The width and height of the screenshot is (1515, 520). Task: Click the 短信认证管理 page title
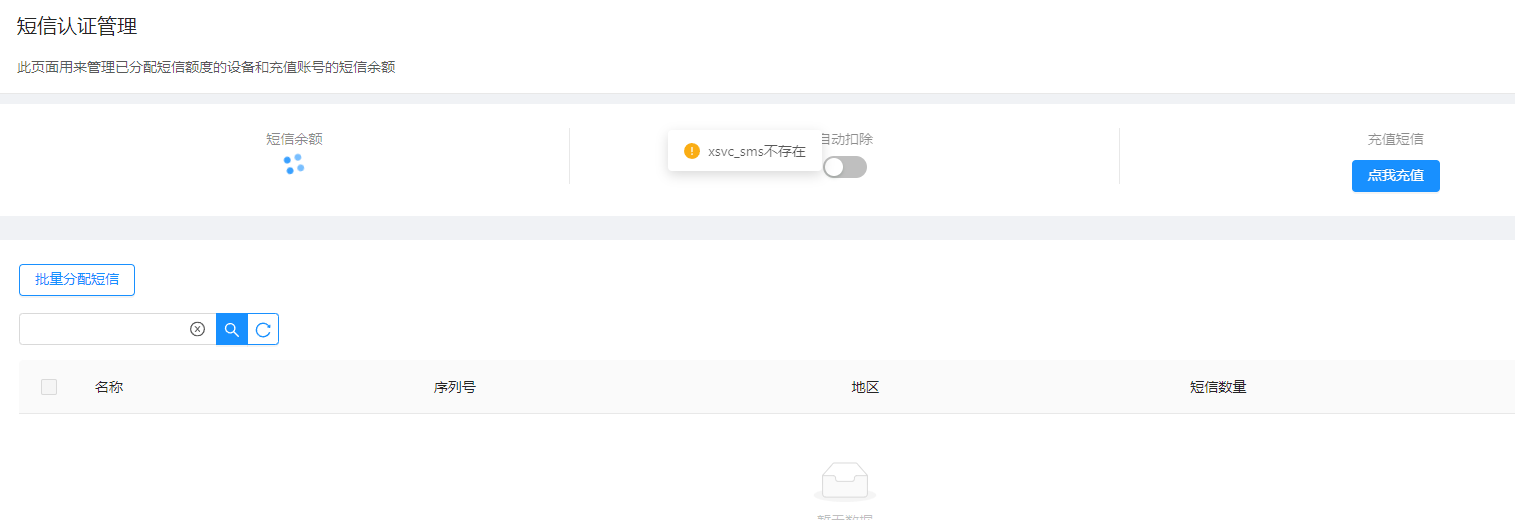tap(77, 27)
